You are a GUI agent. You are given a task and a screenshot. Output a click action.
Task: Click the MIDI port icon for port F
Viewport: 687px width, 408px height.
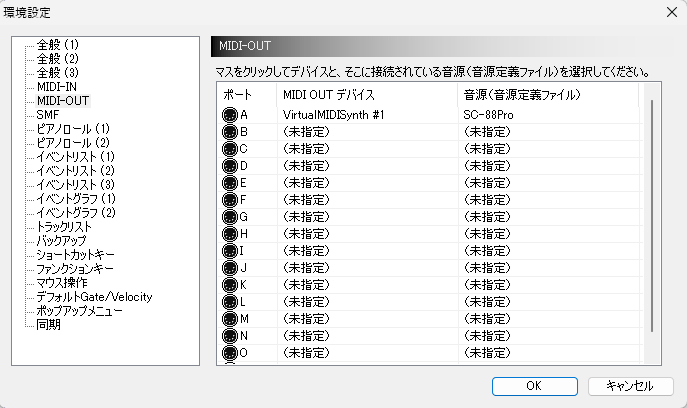(230, 200)
